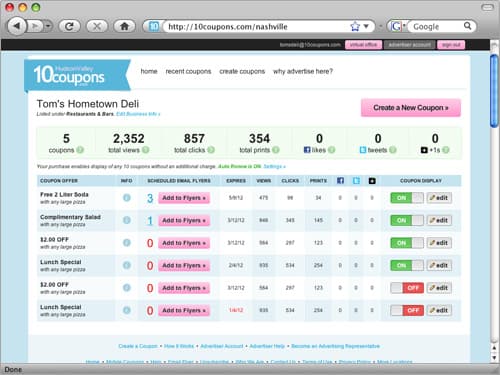Click Advertiser Help footer link

(x=267, y=346)
